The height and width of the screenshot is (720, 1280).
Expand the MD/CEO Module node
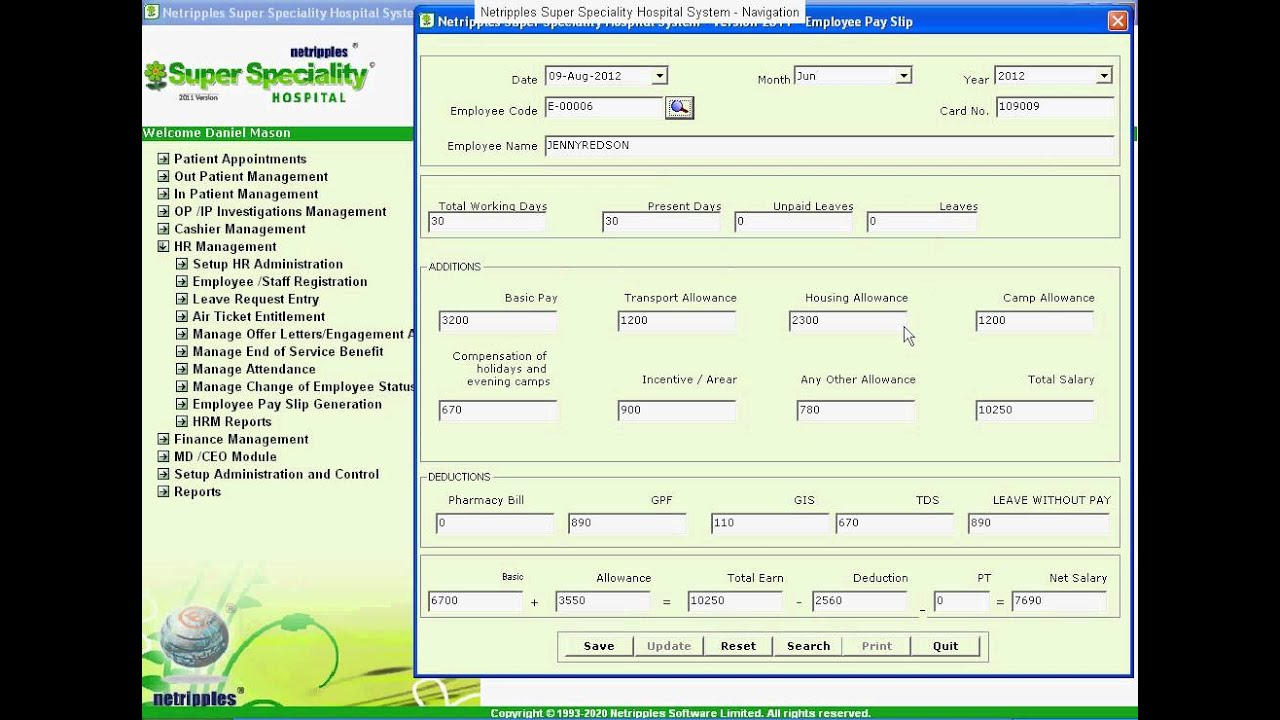point(163,456)
